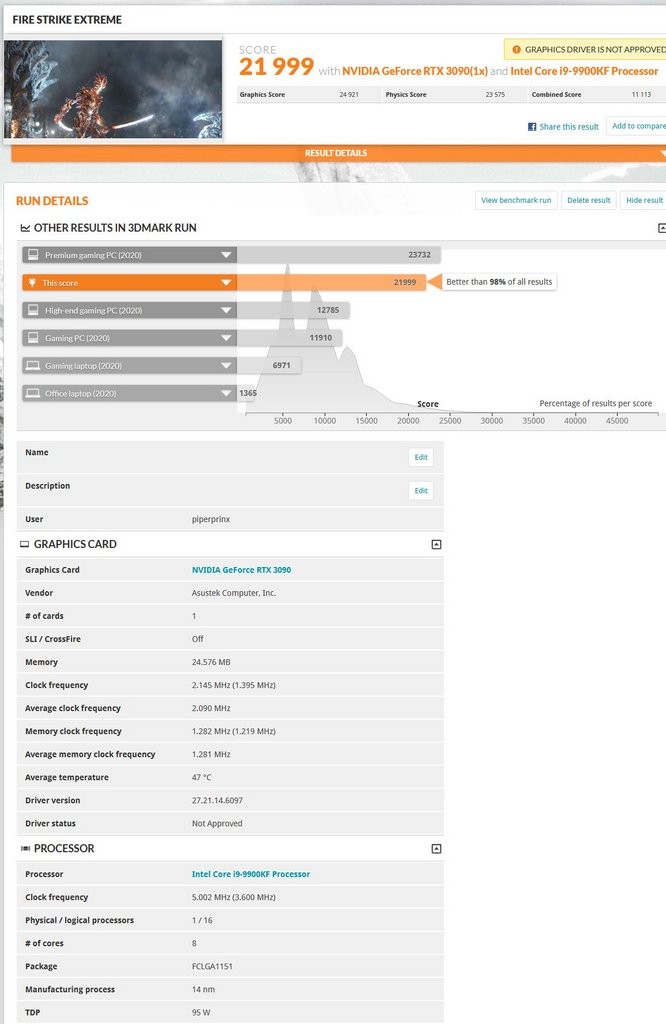Click Intel Core i9-9900KF Processor in score header
Screen dimensions: 666x1024
coord(584,71)
